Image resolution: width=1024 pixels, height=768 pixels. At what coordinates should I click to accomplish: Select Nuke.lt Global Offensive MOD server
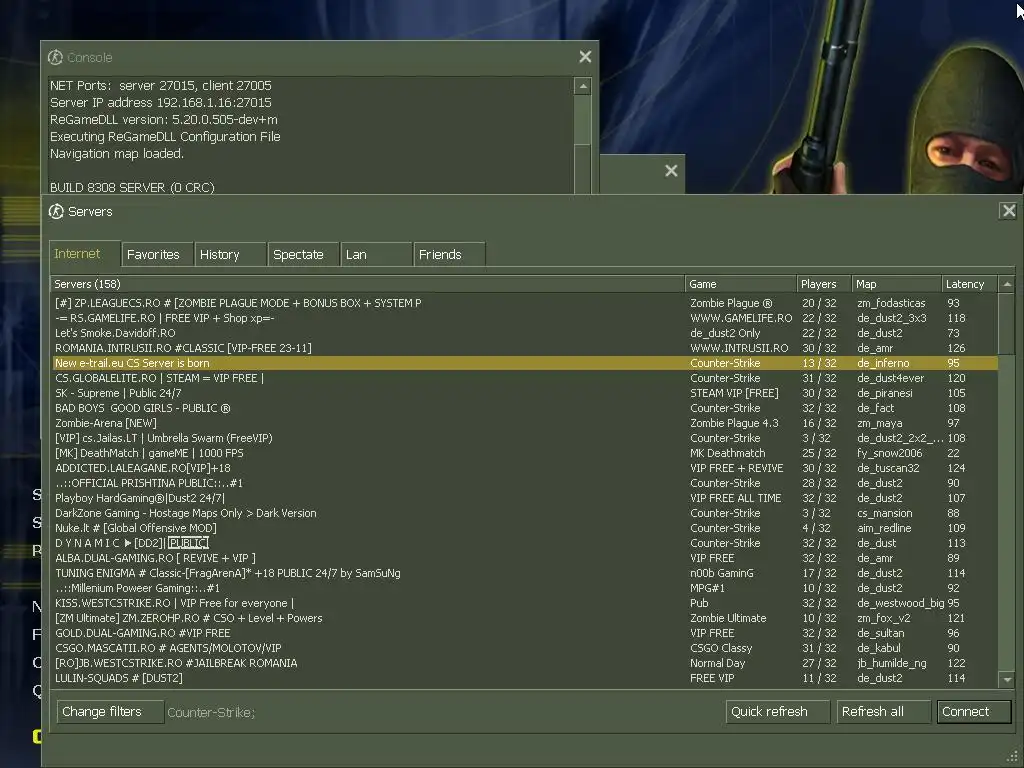[x=525, y=528]
